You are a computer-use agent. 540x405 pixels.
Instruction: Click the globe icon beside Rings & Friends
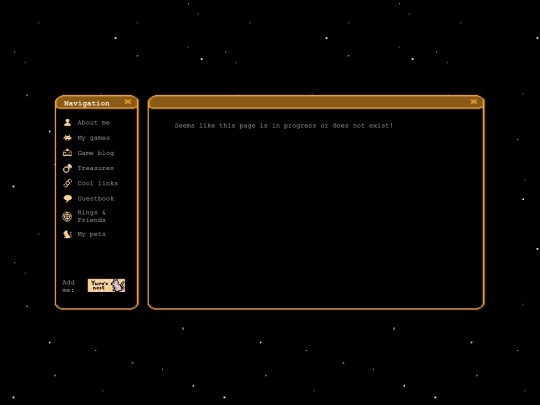[67, 216]
